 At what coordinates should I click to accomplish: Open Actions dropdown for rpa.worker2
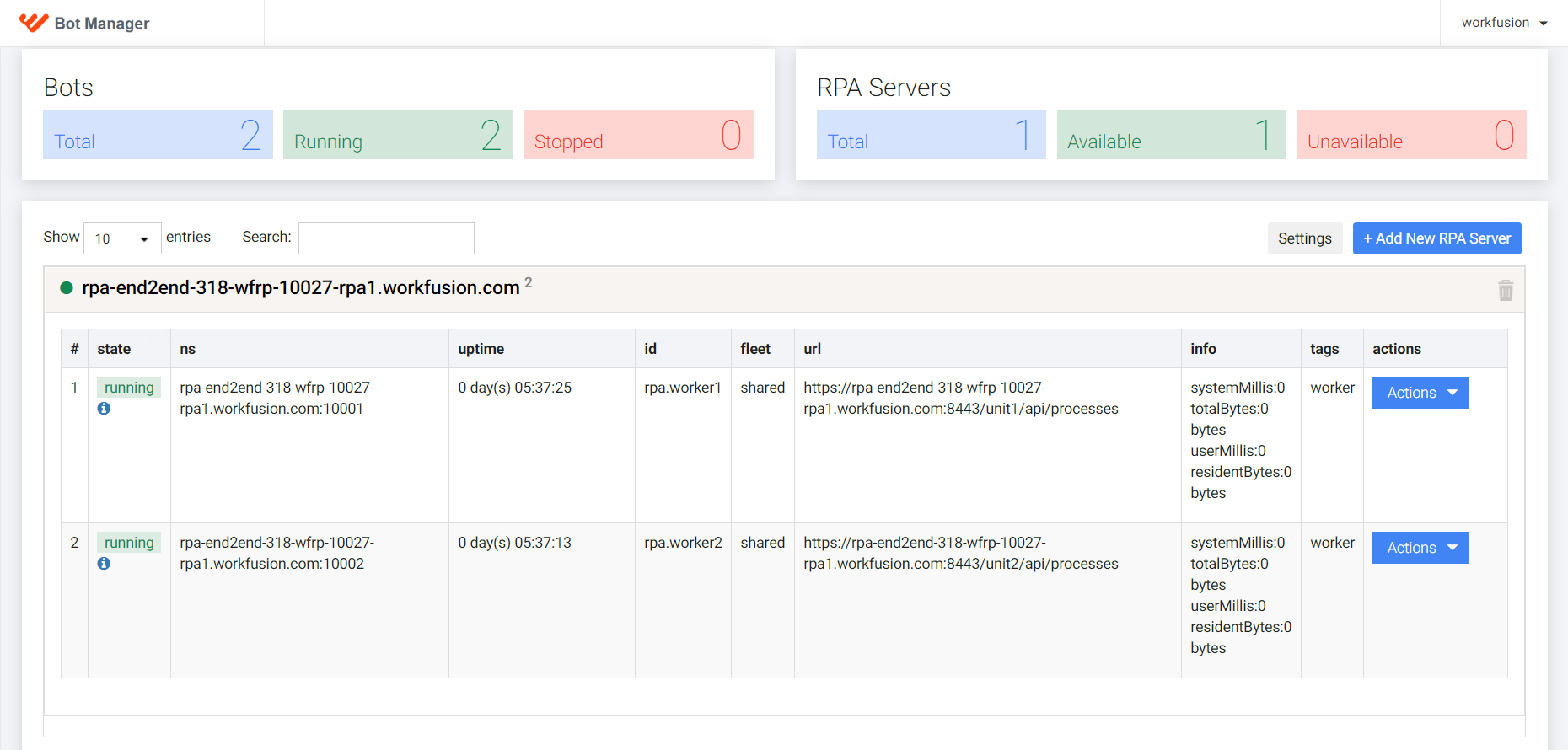[1420, 548]
